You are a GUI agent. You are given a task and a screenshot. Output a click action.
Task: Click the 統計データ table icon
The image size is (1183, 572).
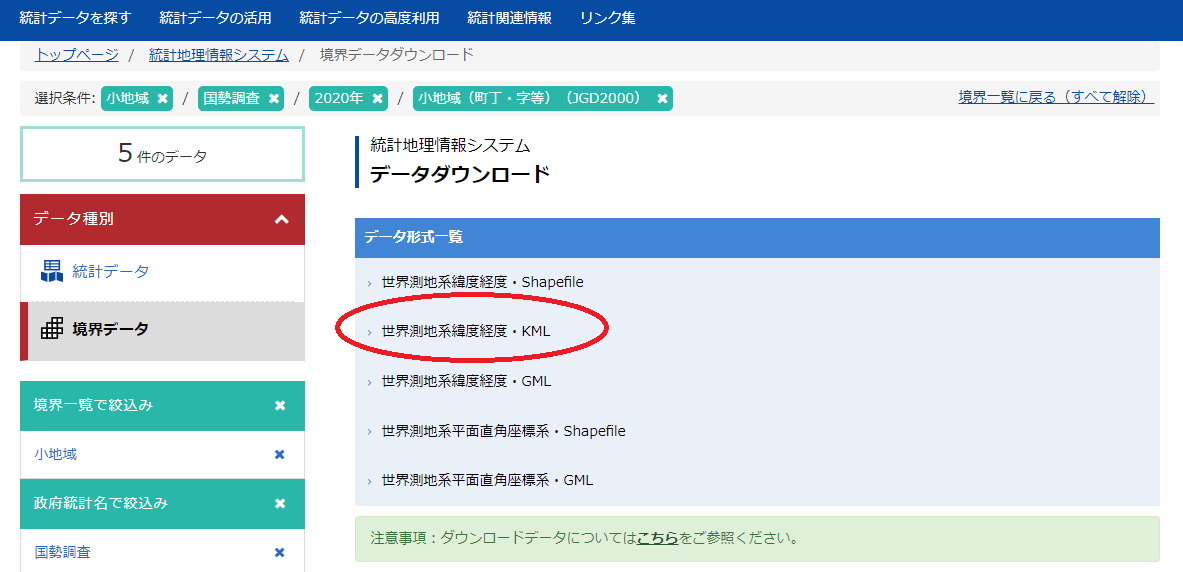pyautogui.click(x=51, y=271)
